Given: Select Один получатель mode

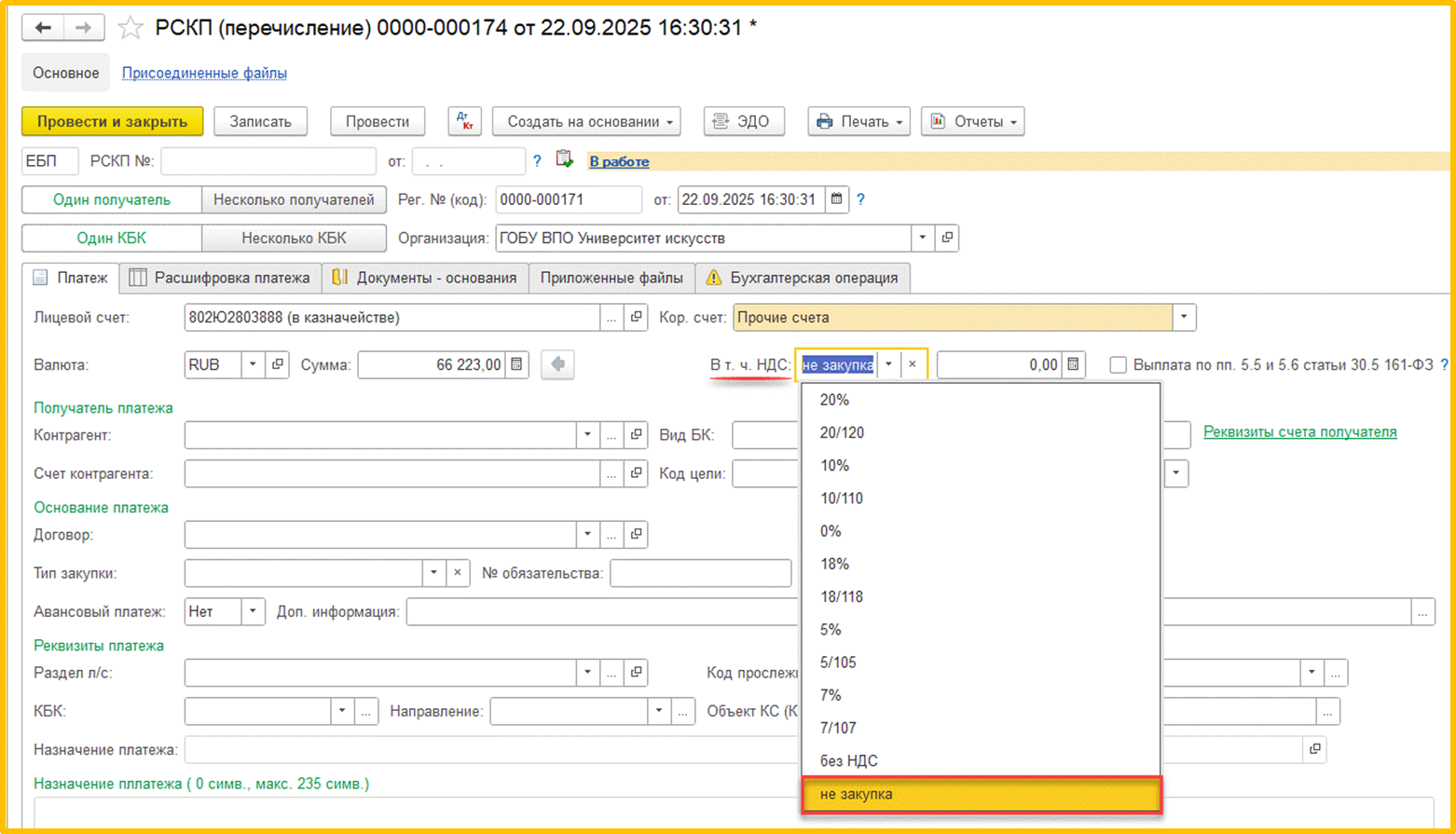Looking at the screenshot, I should pos(112,199).
